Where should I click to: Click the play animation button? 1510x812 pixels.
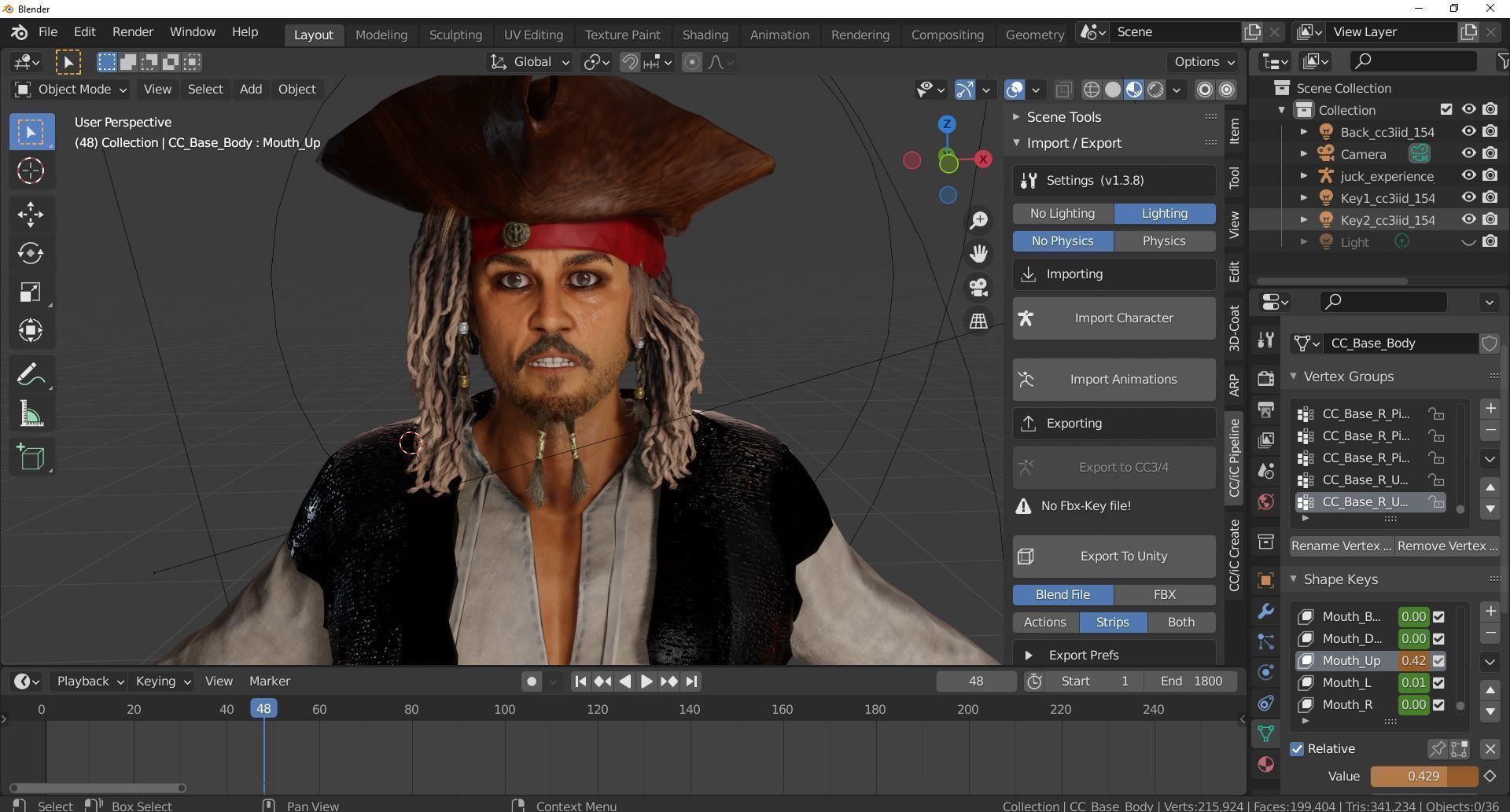[646, 682]
